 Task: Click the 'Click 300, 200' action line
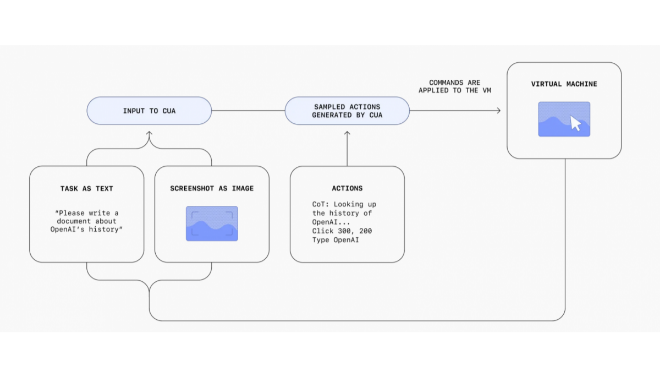pyautogui.click(x=342, y=231)
